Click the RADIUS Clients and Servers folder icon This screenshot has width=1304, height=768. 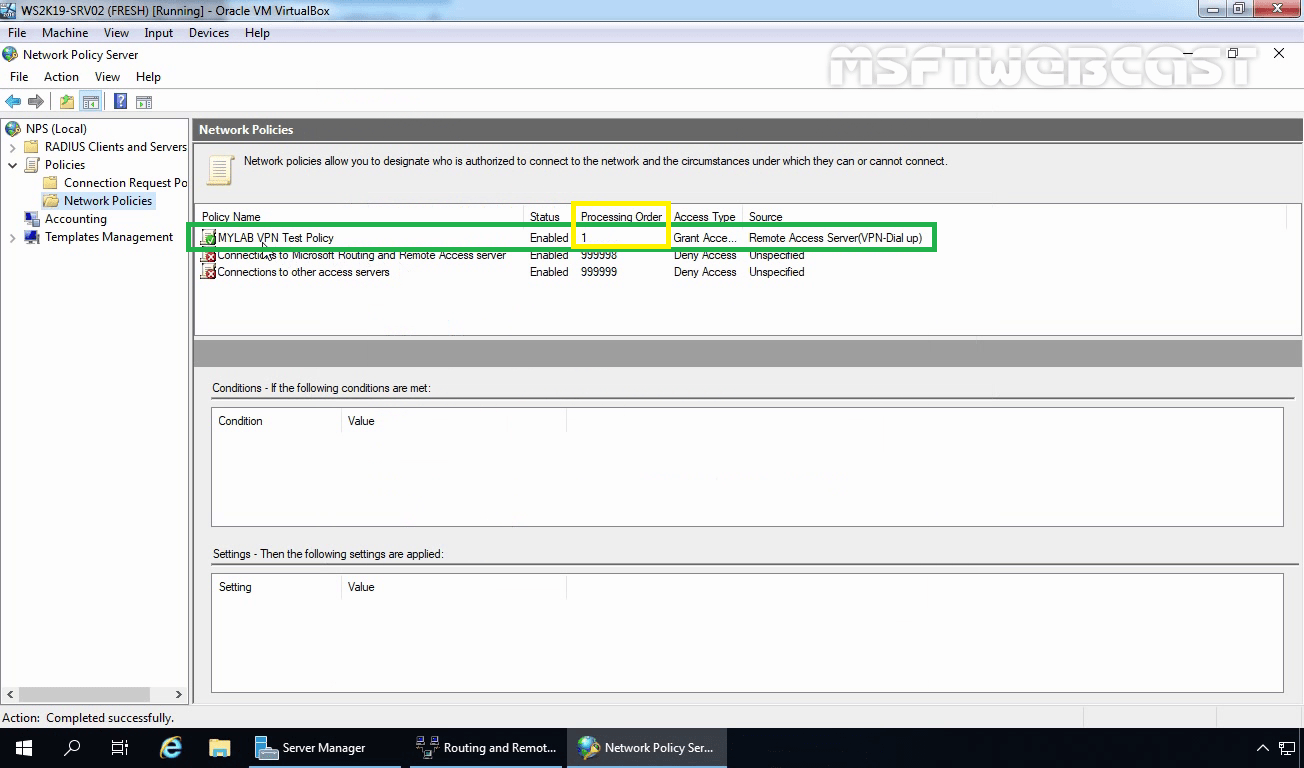[x=32, y=146]
